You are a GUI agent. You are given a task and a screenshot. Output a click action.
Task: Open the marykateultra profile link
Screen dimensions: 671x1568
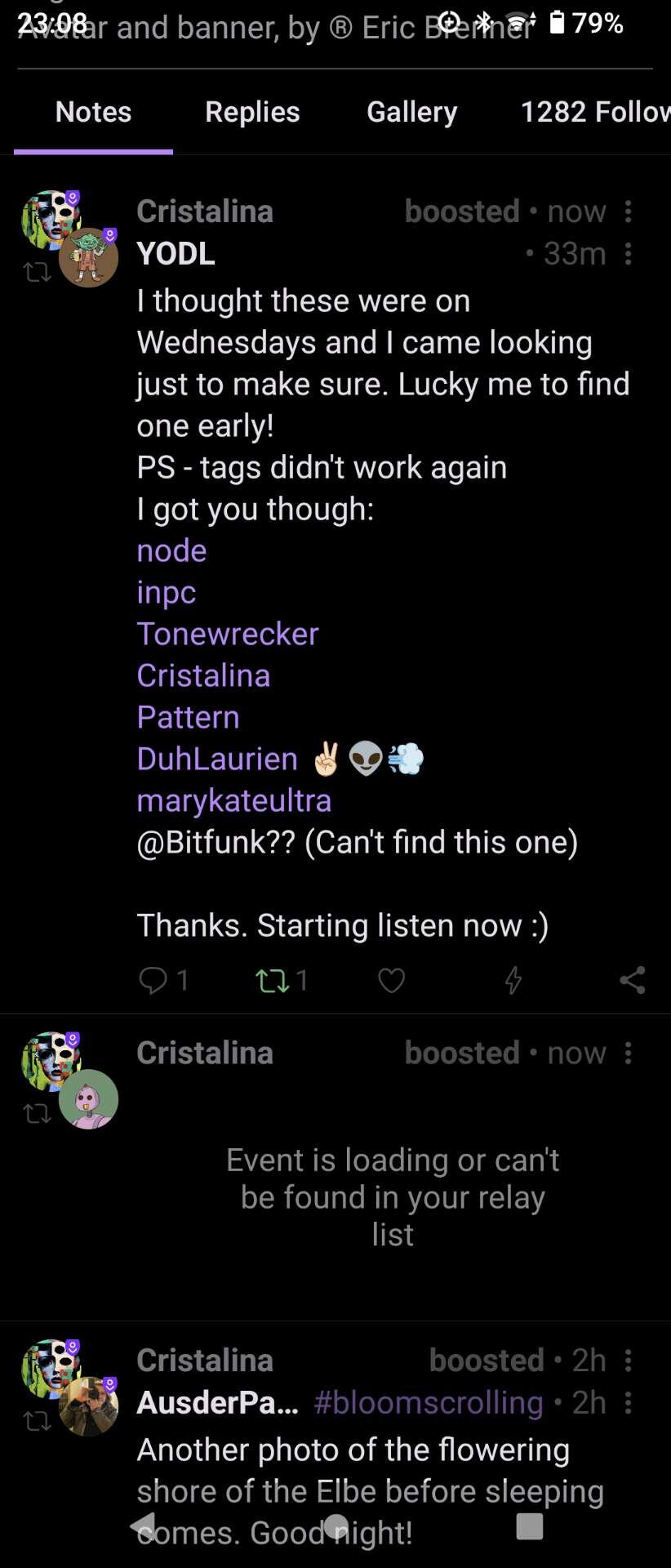click(234, 800)
